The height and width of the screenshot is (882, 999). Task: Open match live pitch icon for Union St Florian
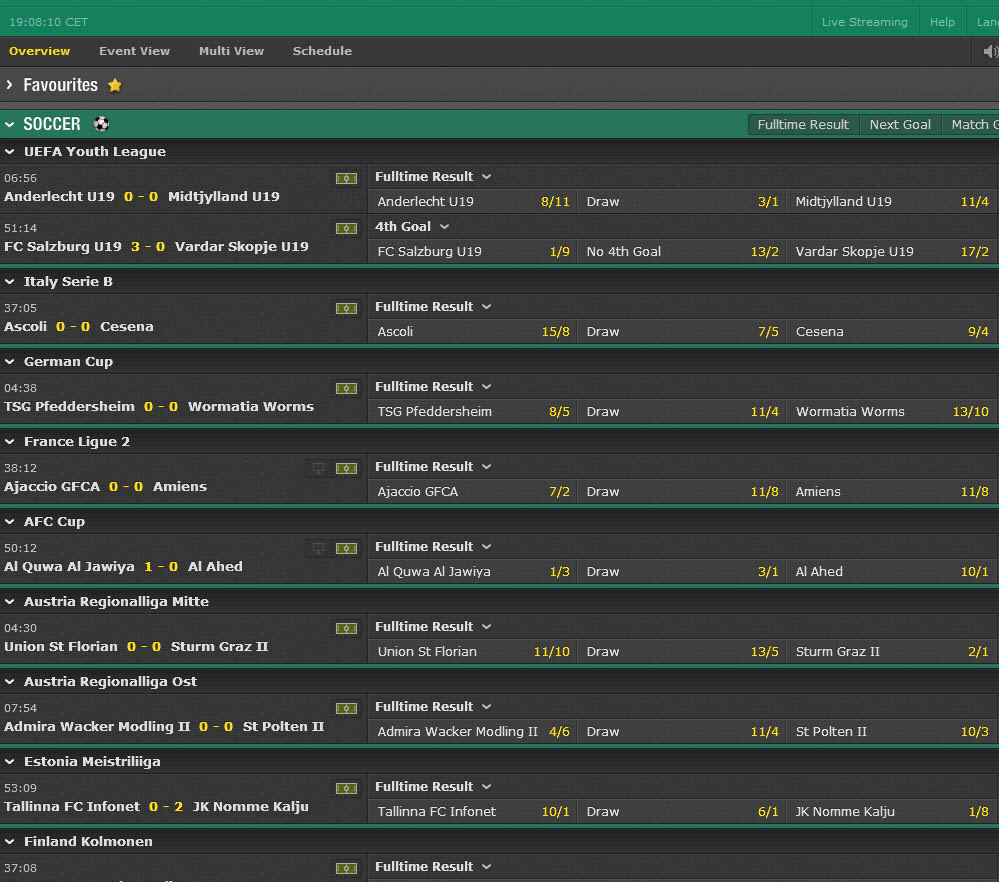(x=347, y=628)
